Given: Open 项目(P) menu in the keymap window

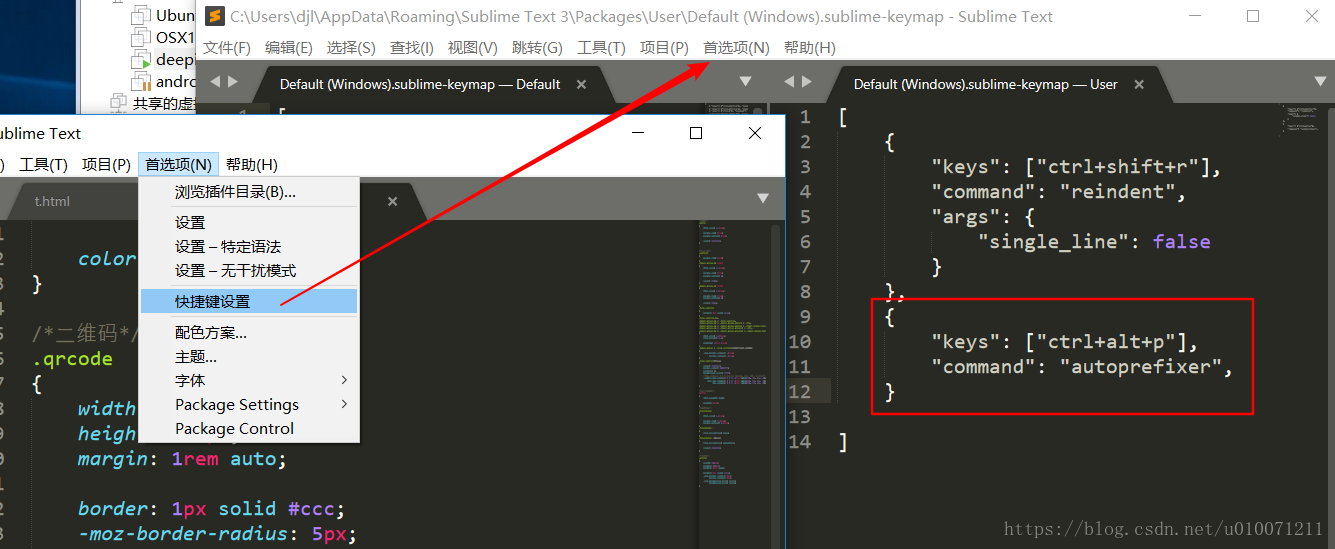Looking at the screenshot, I should pos(664,48).
